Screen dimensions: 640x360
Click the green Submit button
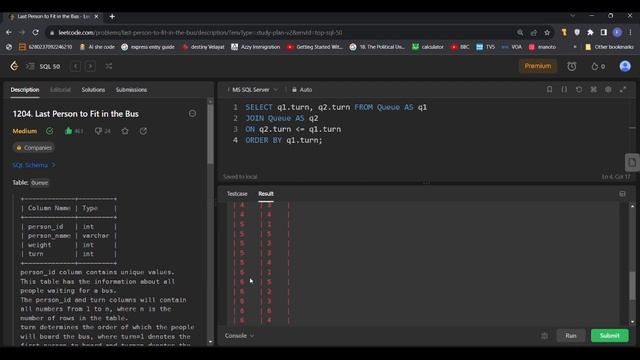[x=610, y=336]
